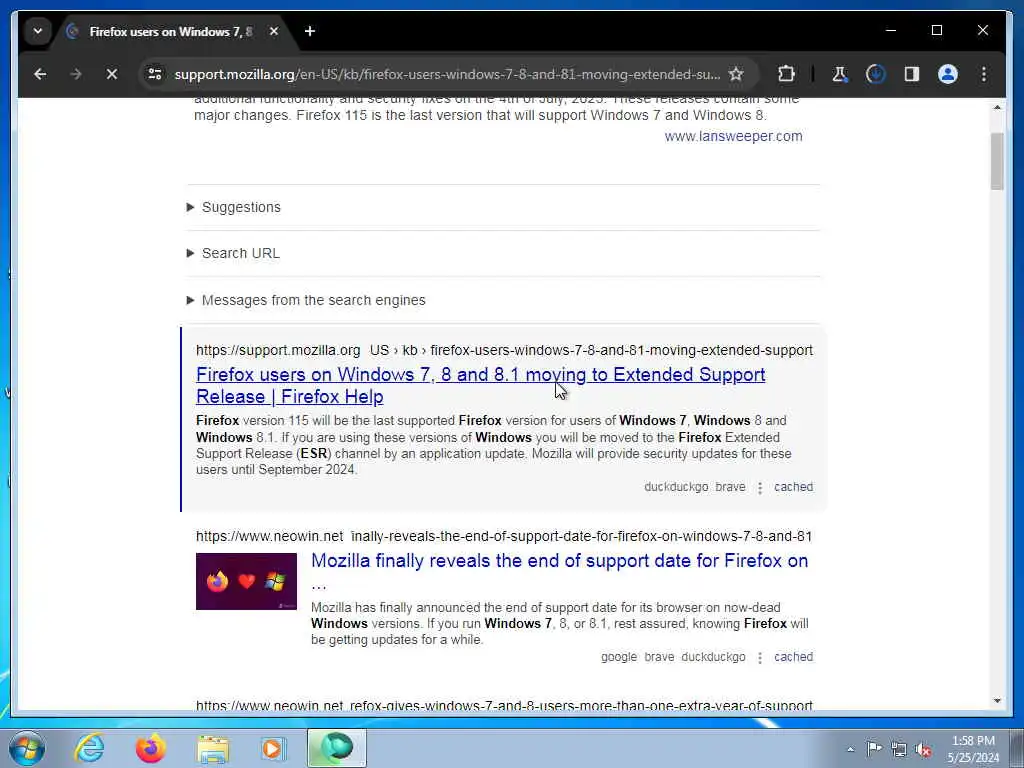This screenshot has width=1024, height=768.
Task: Click the support.mozilla.org address bar
Action: (x=447, y=74)
